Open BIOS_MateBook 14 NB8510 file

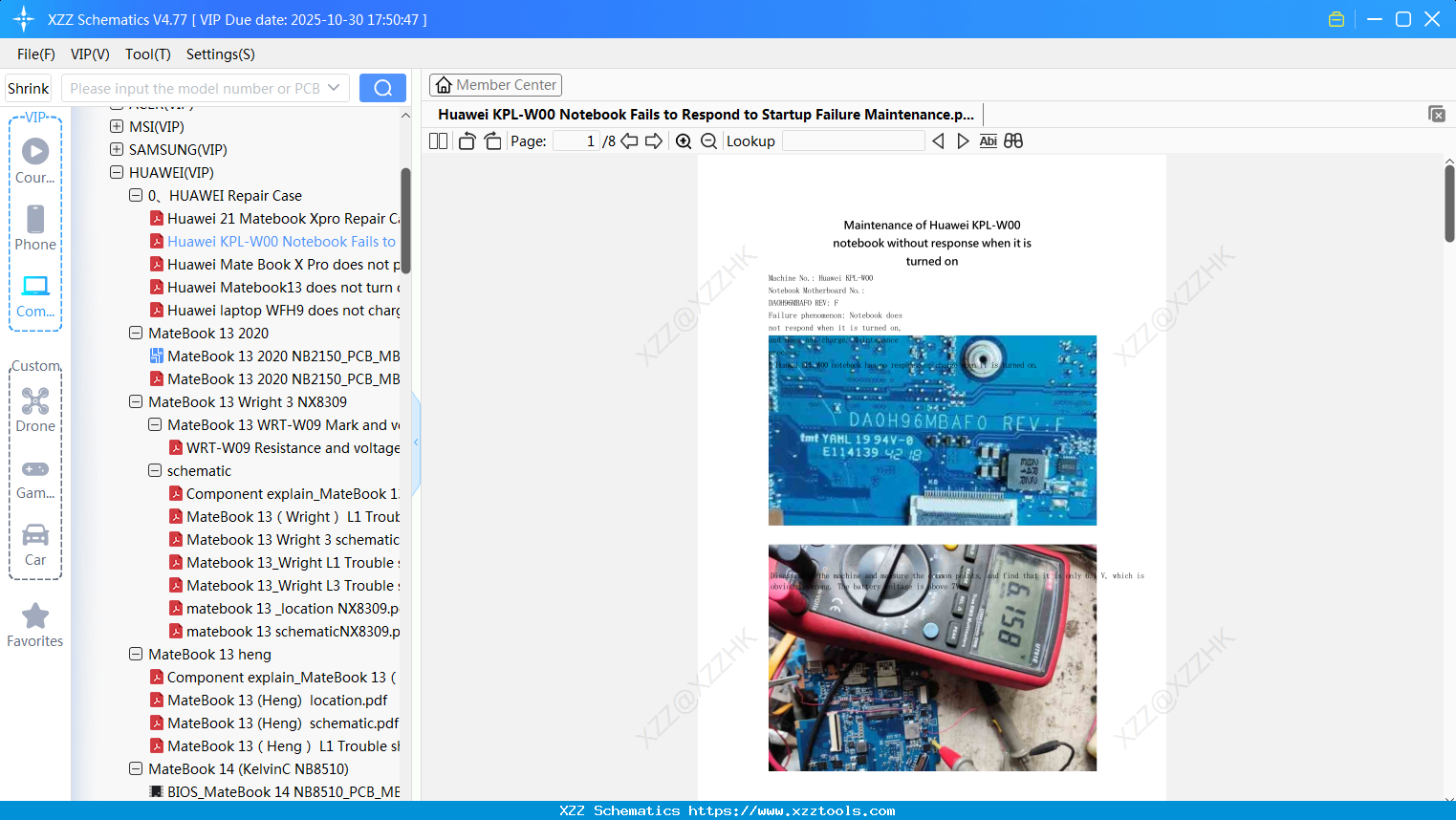pyautogui.click(x=274, y=792)
